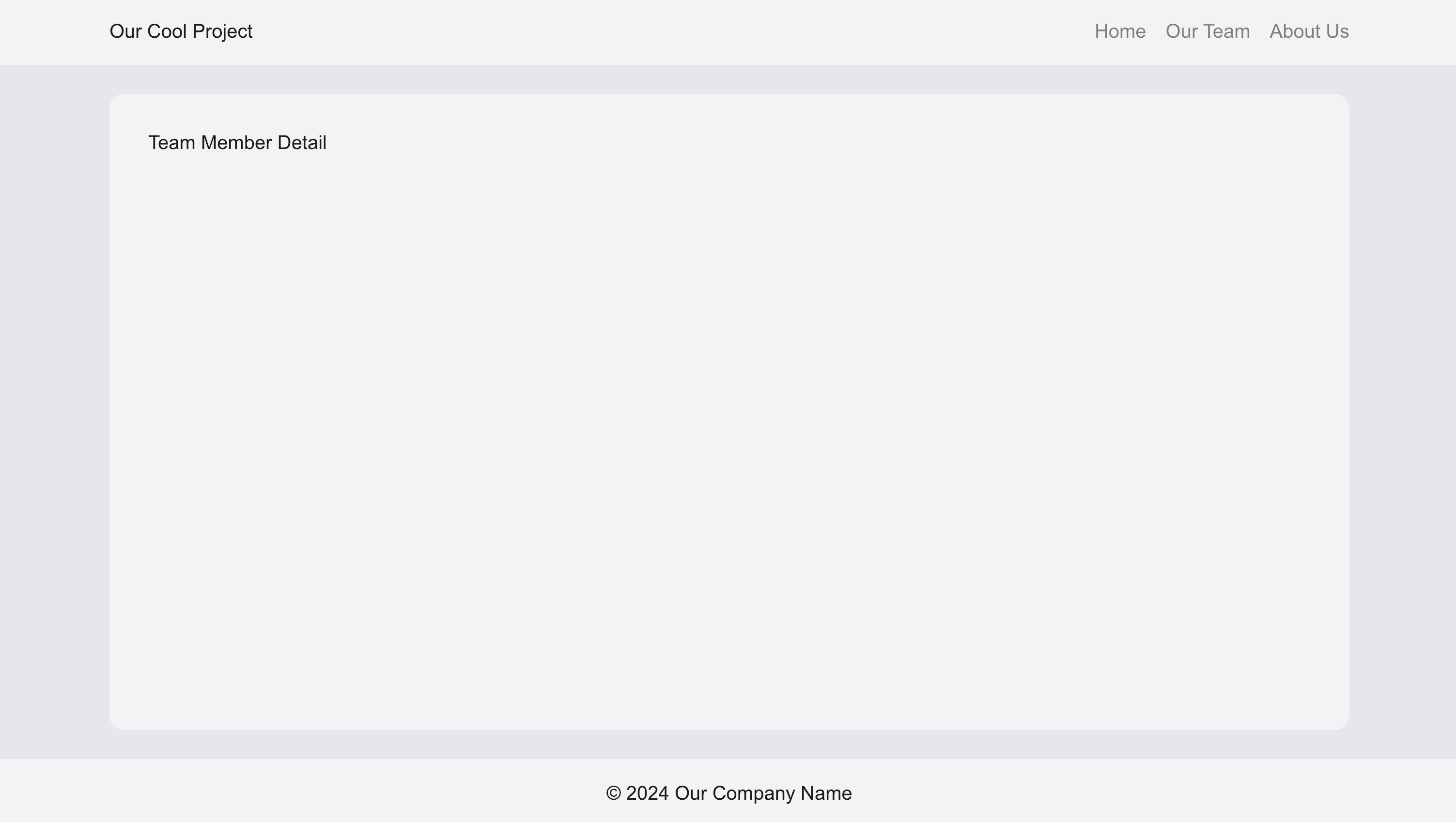Click the word Detail in the card heading
The height and width of the screenshot is (822, 1456).
pos(302,142)
